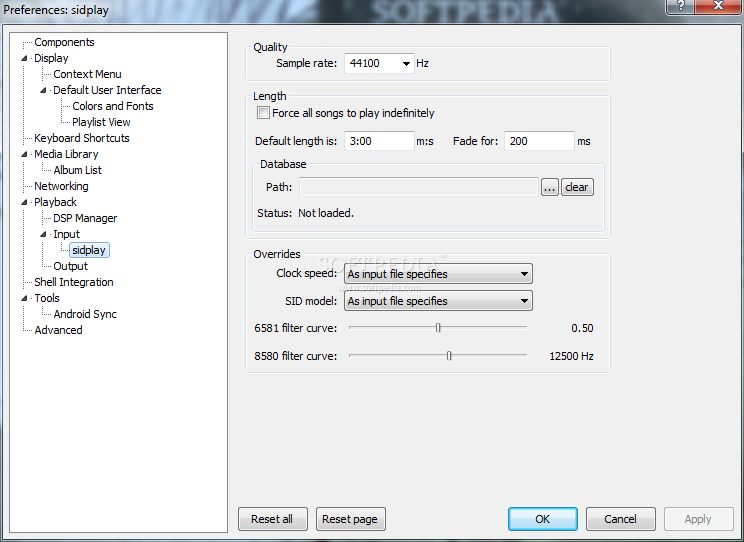
Task: Open DSP Manager page
Action: coord(85,218)
